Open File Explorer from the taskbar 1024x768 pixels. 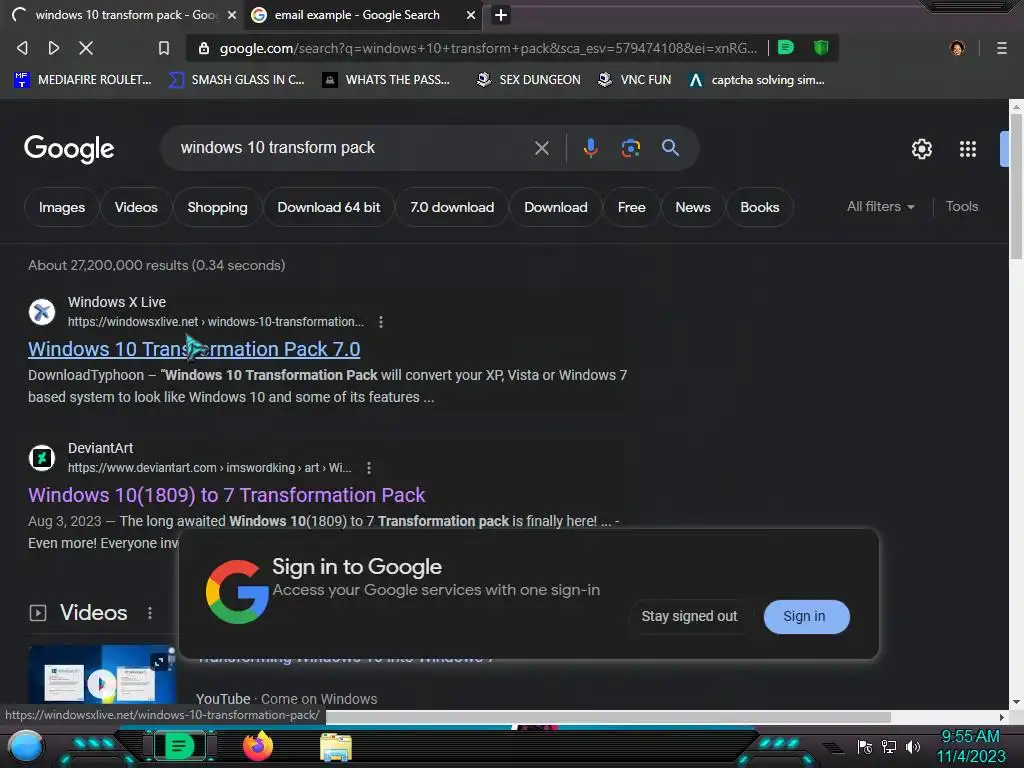[336, 747]
